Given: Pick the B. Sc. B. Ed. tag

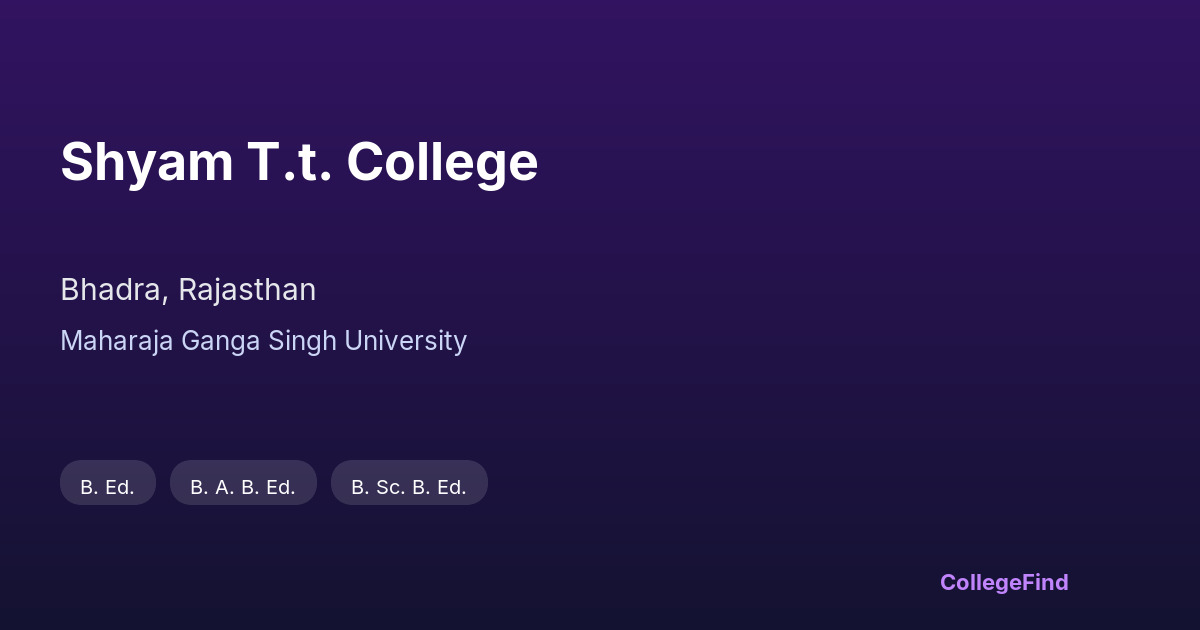Looking at the screenshot, I should coord(409,487).
